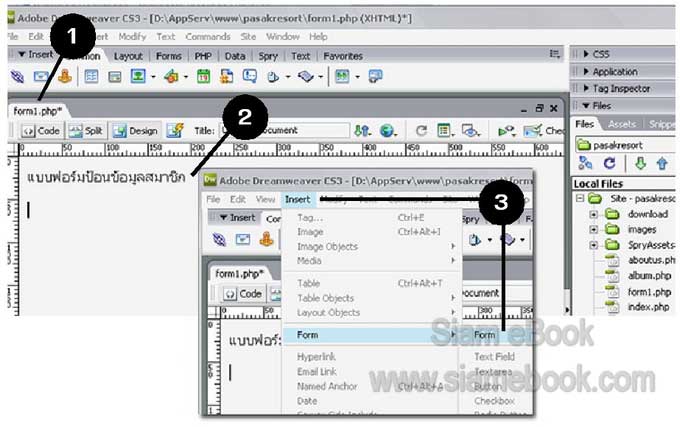Click the form1.php* document tab
680x427 pixels.
pyautogui.click(x=38, y=111)
